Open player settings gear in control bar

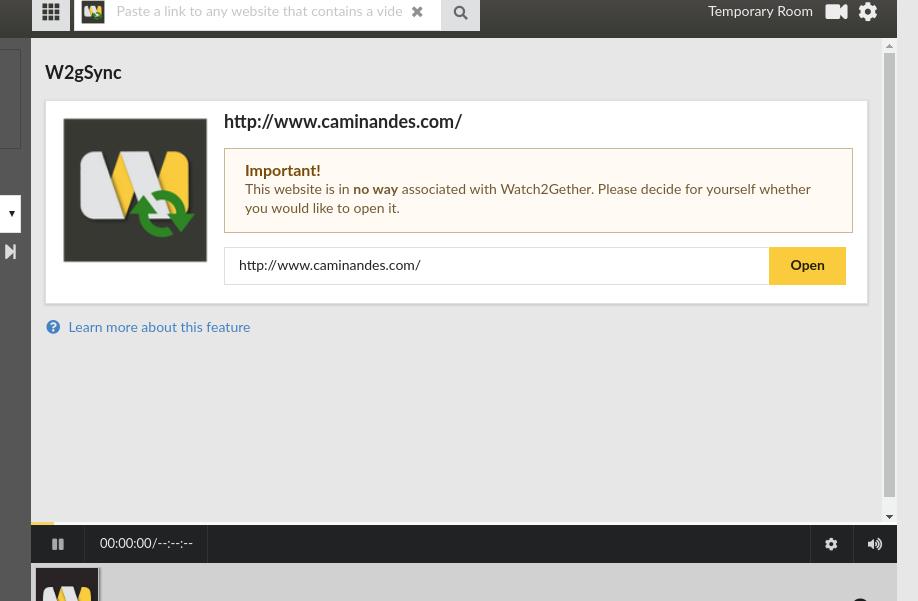click(831, 544)
